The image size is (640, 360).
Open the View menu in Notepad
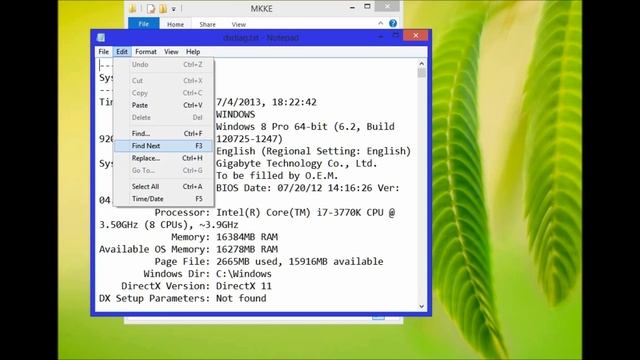171,52
